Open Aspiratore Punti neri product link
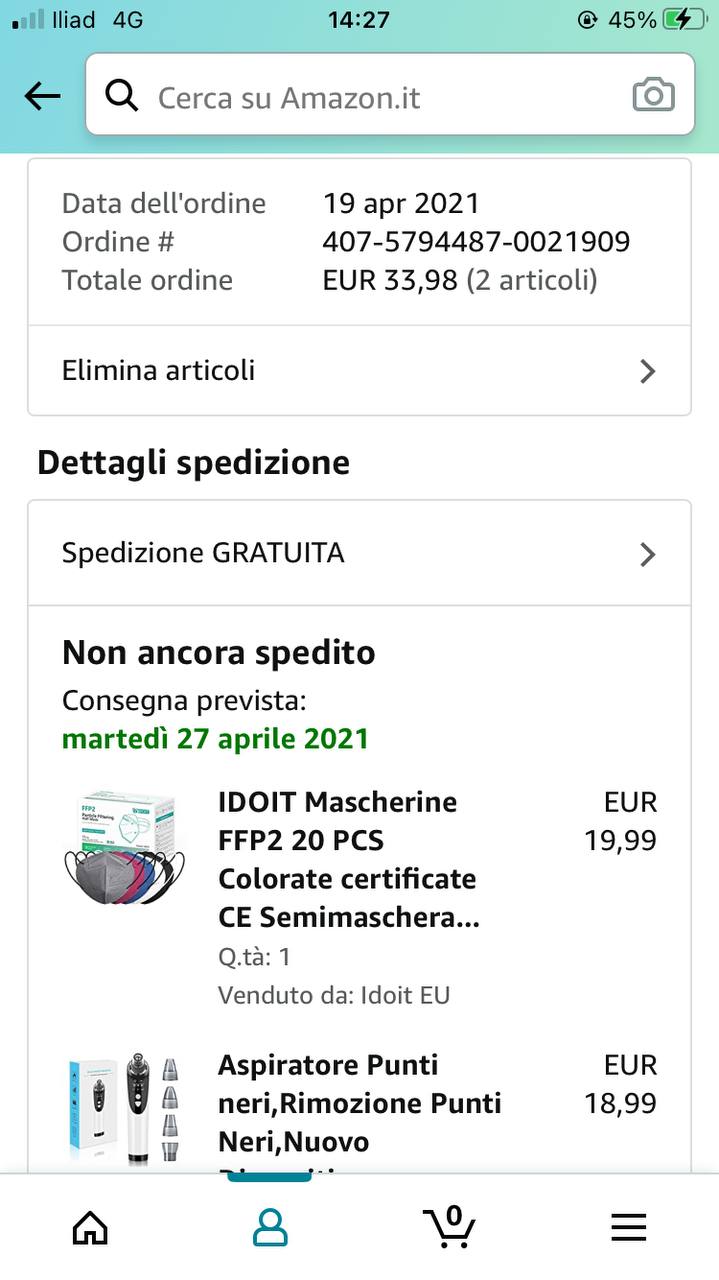 (x=359, y=1103)
